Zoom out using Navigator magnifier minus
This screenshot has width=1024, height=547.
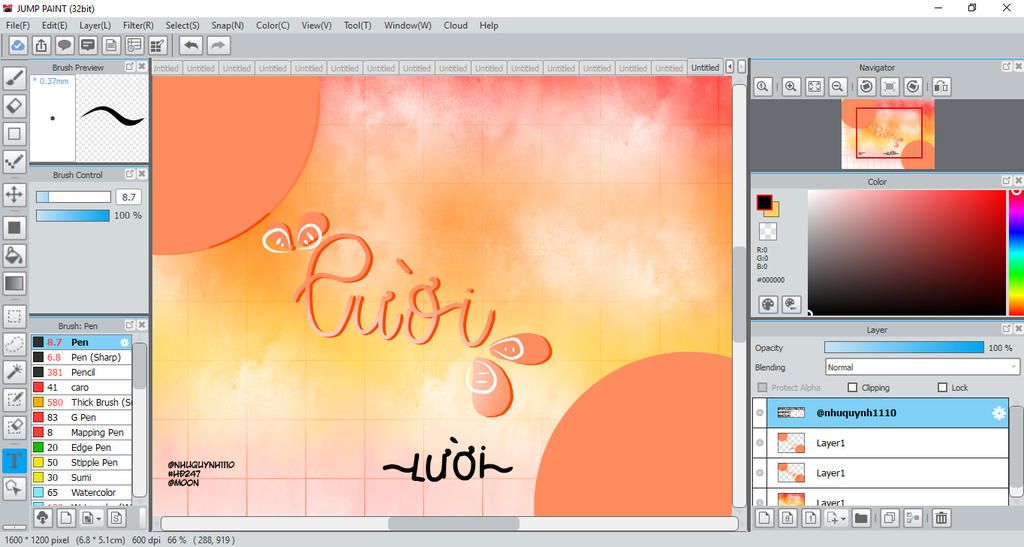click(x=837, y=86)
